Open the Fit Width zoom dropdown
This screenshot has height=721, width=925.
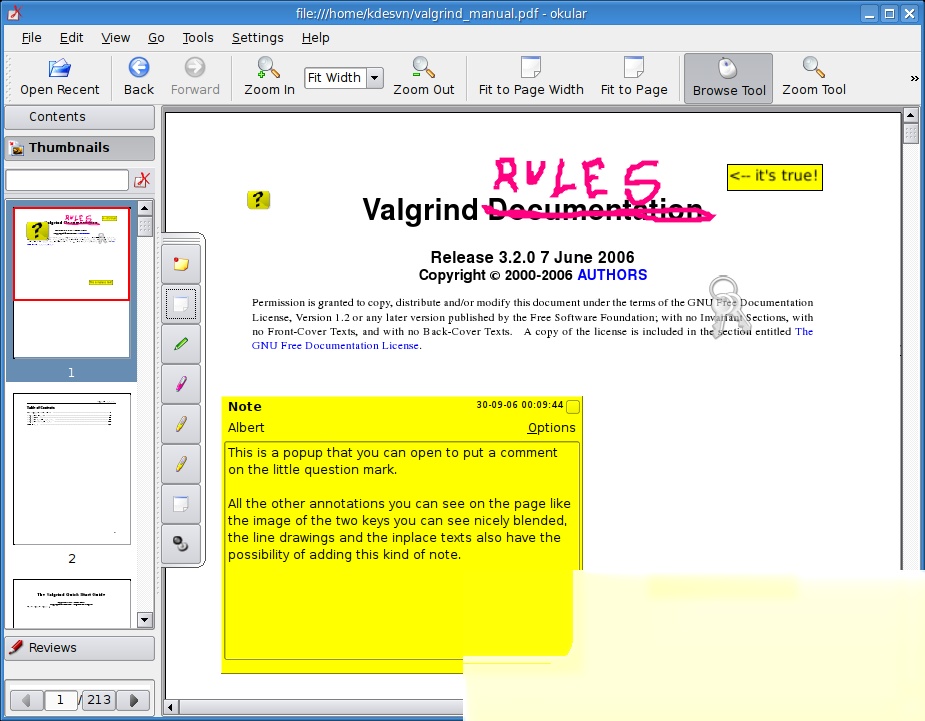tap(375, 78)
